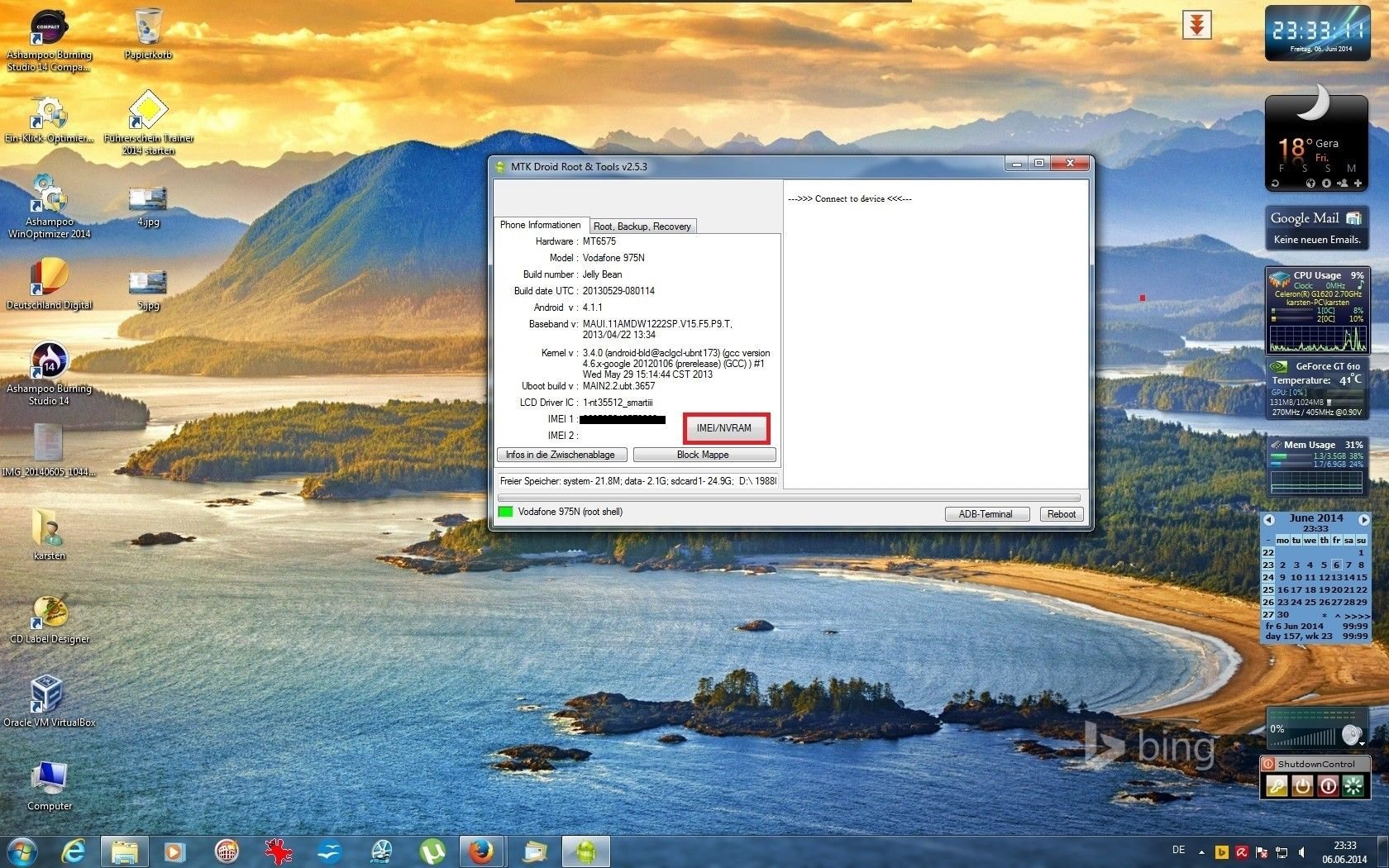The width and height of the screenshot is (1389, 868).
Task: Click the Freier Speicher status line
Action: point(637,481)
